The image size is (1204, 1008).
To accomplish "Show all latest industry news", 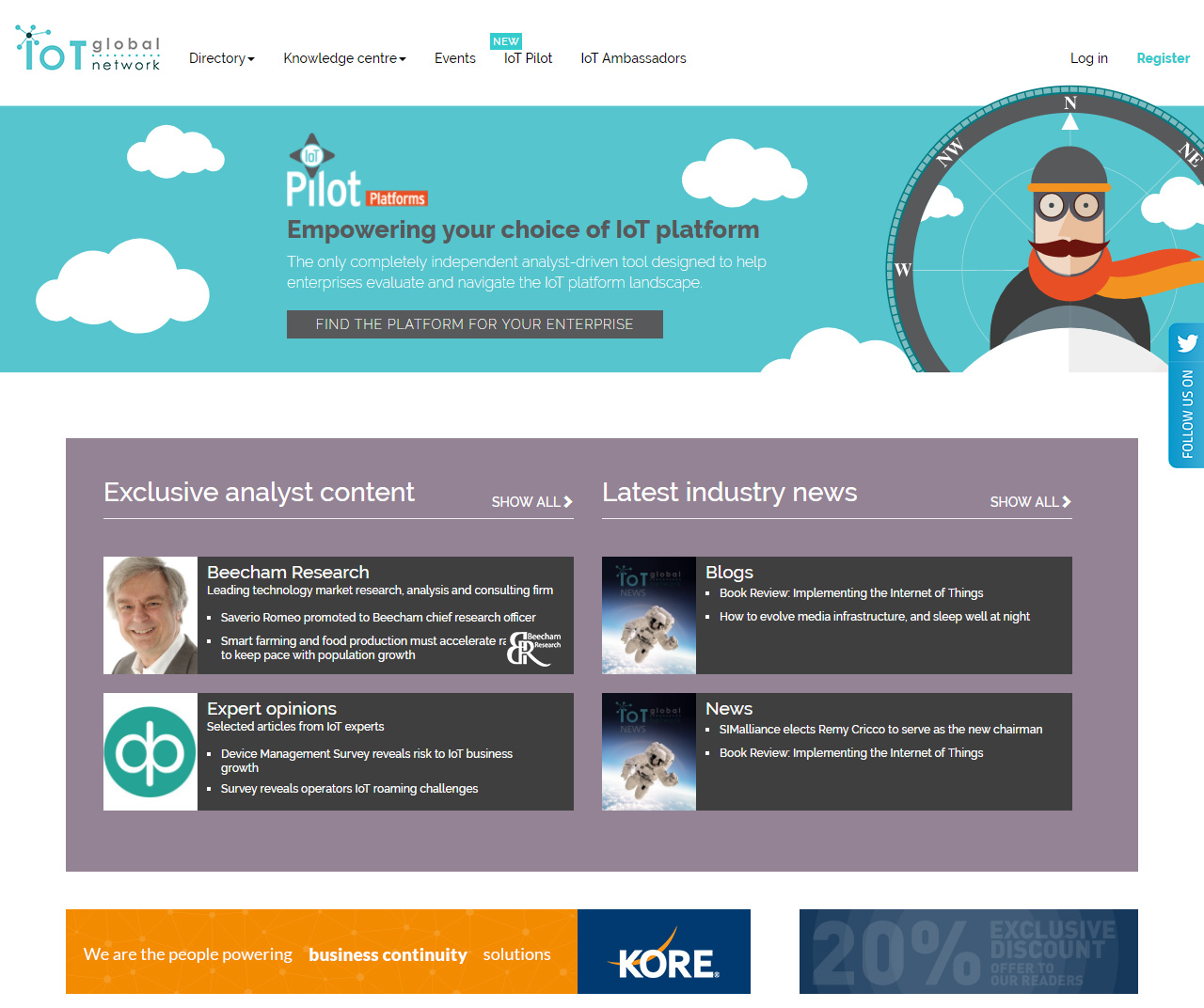I will 1030,502.
